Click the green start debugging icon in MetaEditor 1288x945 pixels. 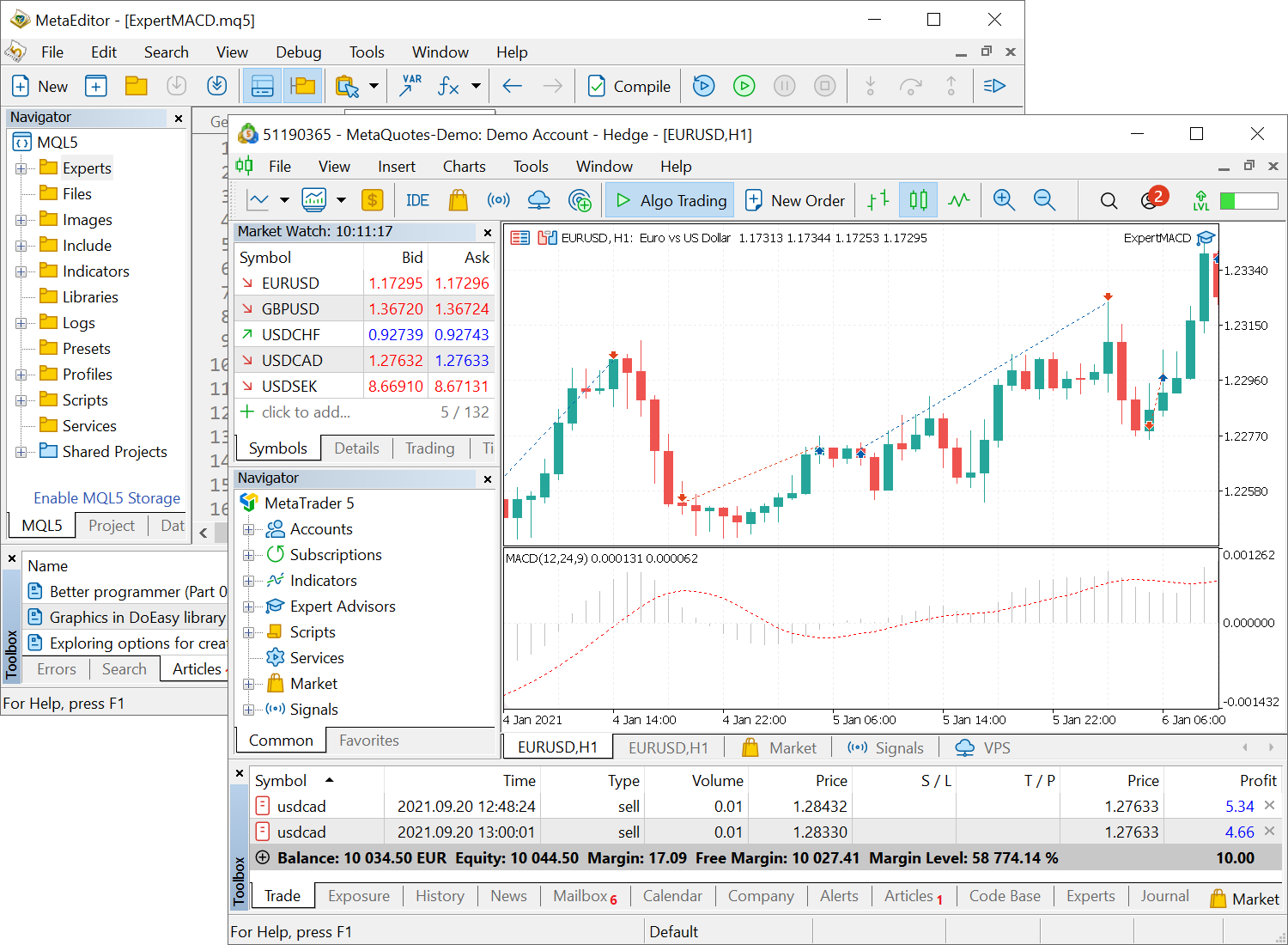[744, 86]
